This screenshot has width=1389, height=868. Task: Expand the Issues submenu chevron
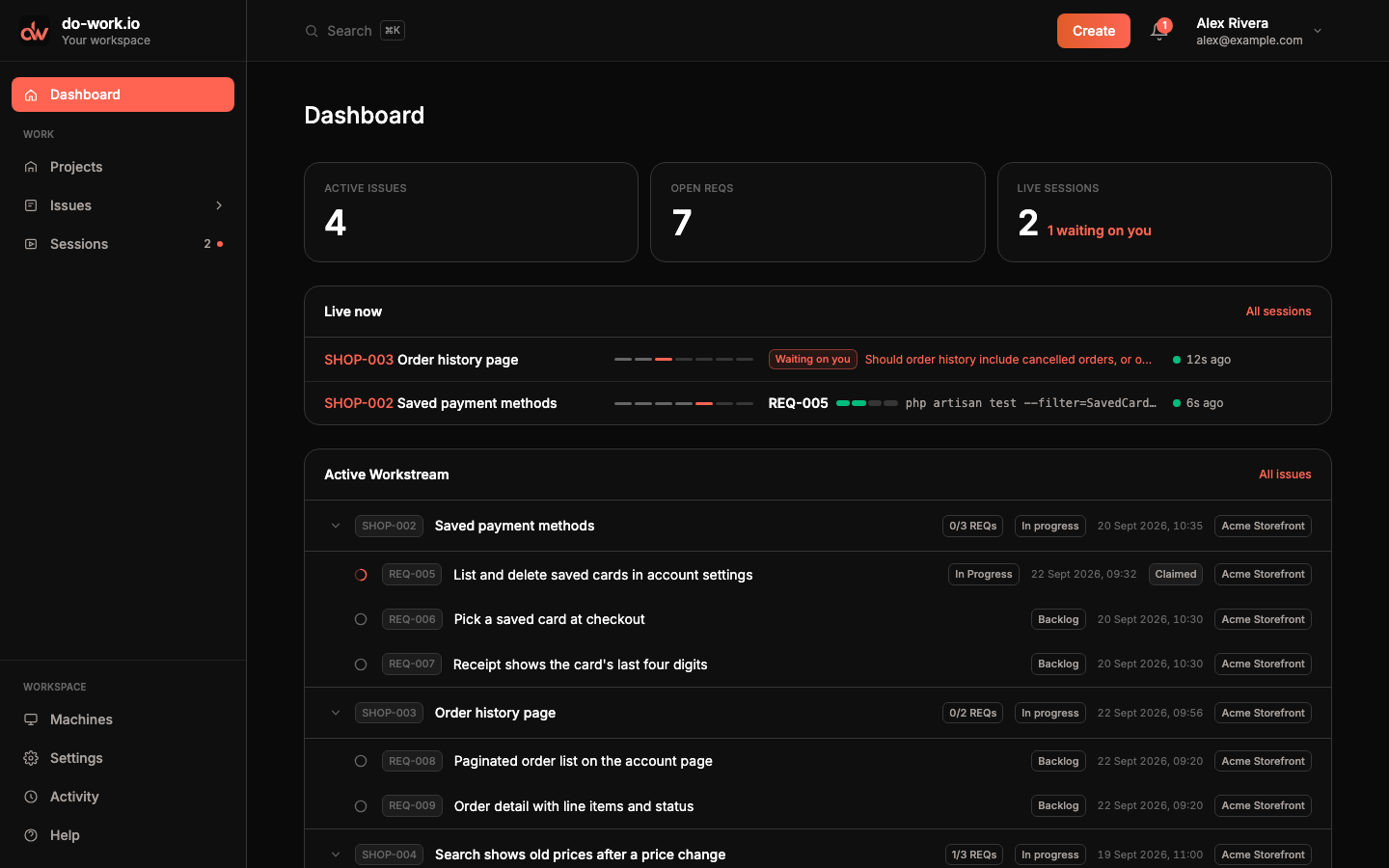[219, 205]
